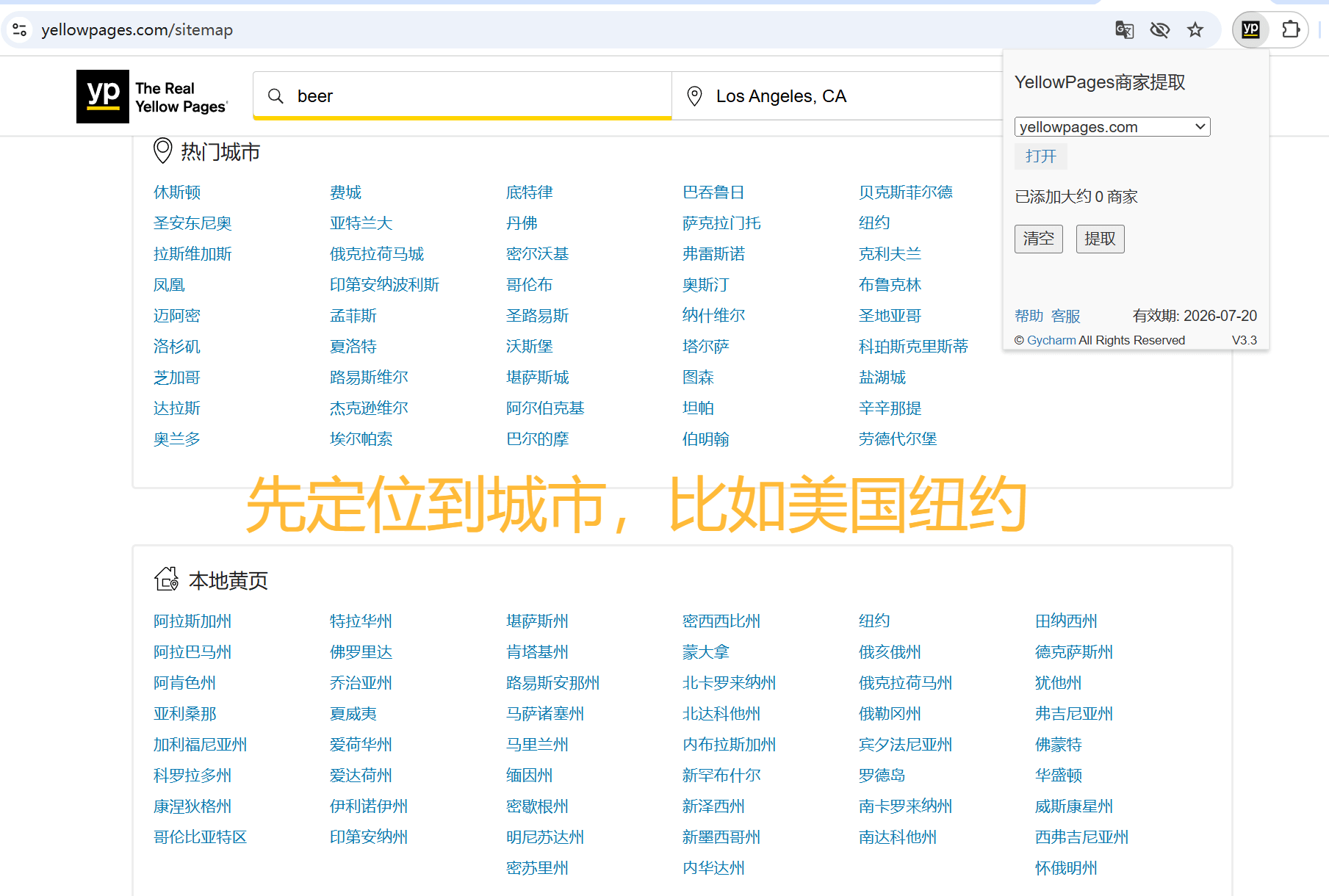
Task: Focus the beer search field
Action: pyautogui.click(x=463, y=96)
